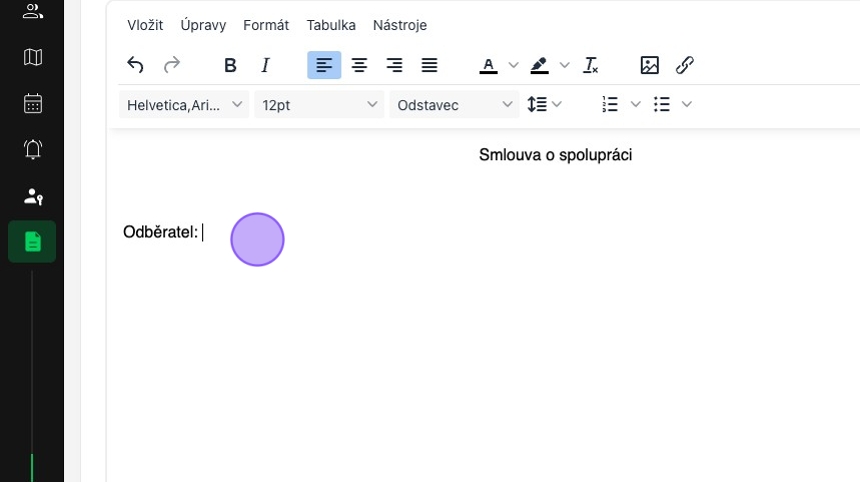Open the Úpravy menu
The height and width of the screenshot is (482, 860).
tap(203, 25)
